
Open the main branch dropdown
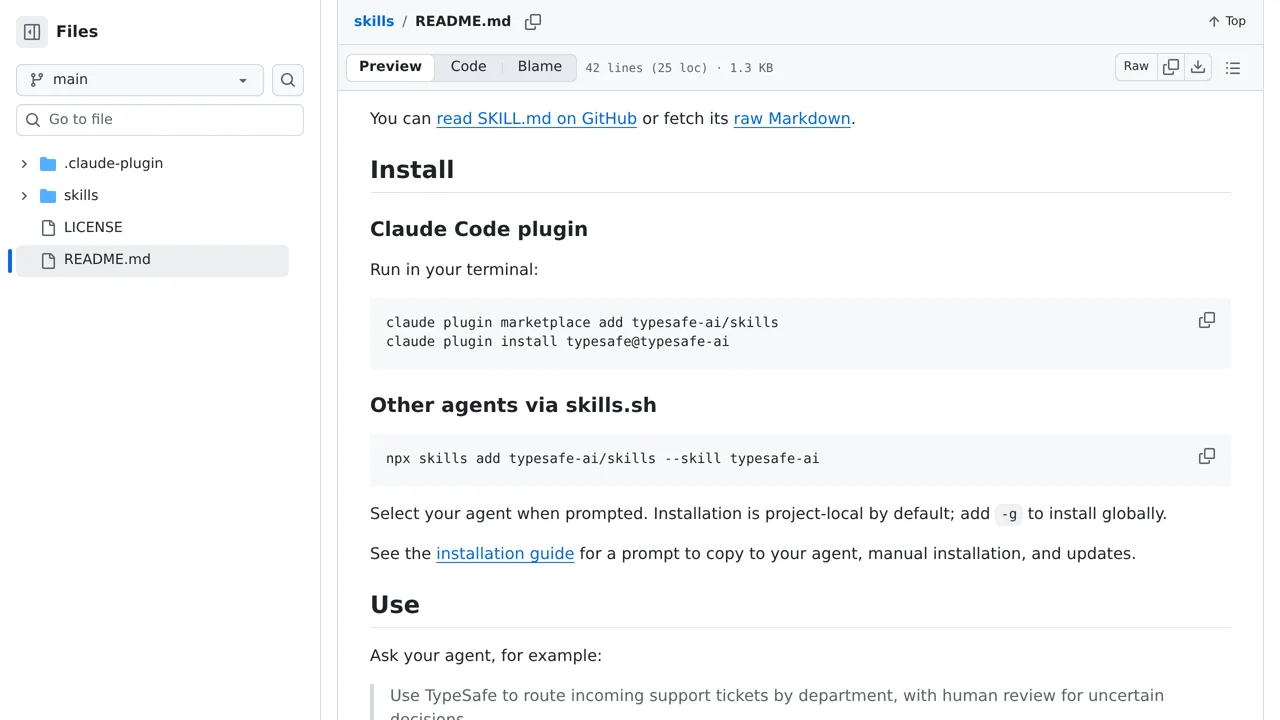point(140,80)
